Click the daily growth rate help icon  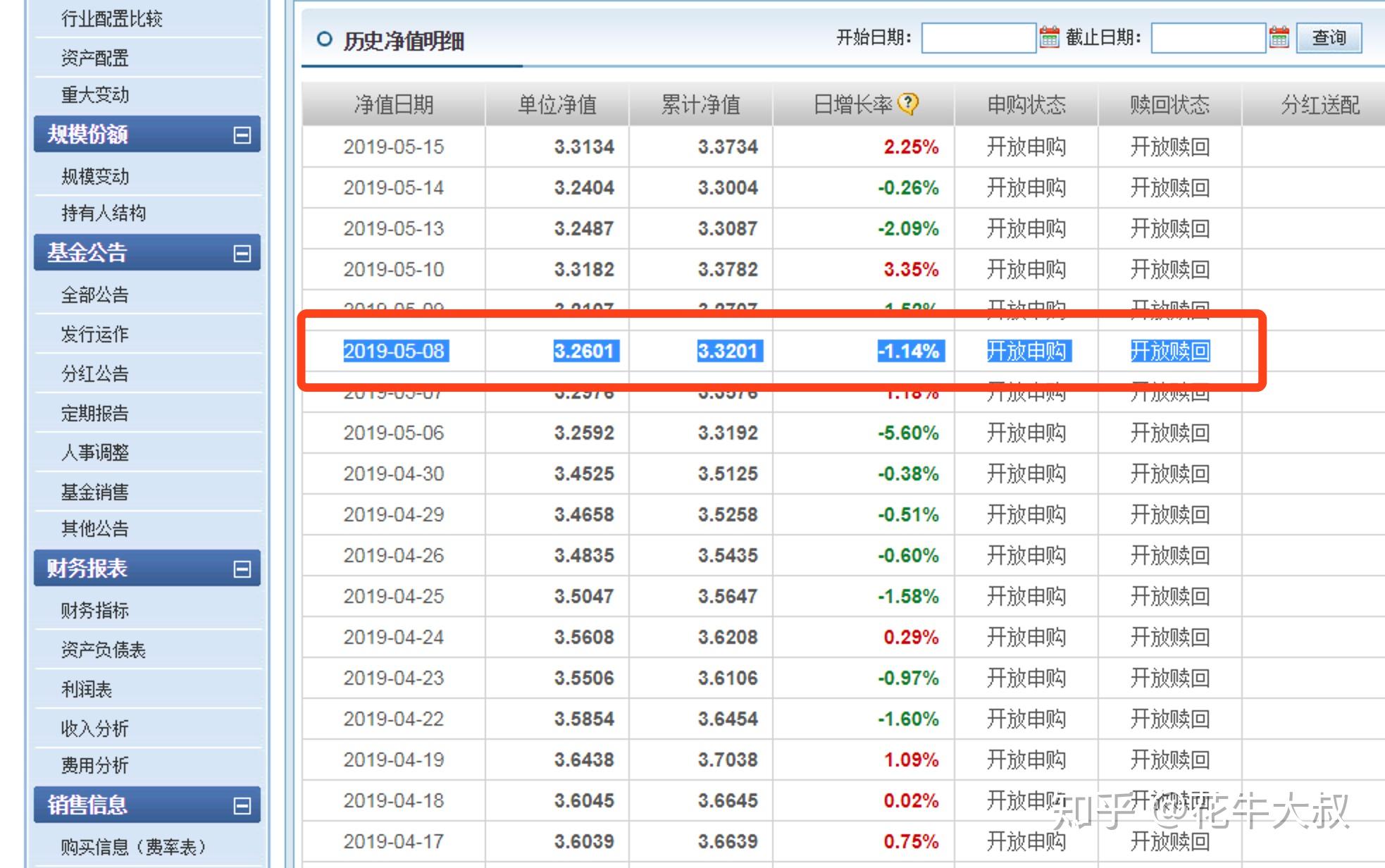tap(909, 104)
